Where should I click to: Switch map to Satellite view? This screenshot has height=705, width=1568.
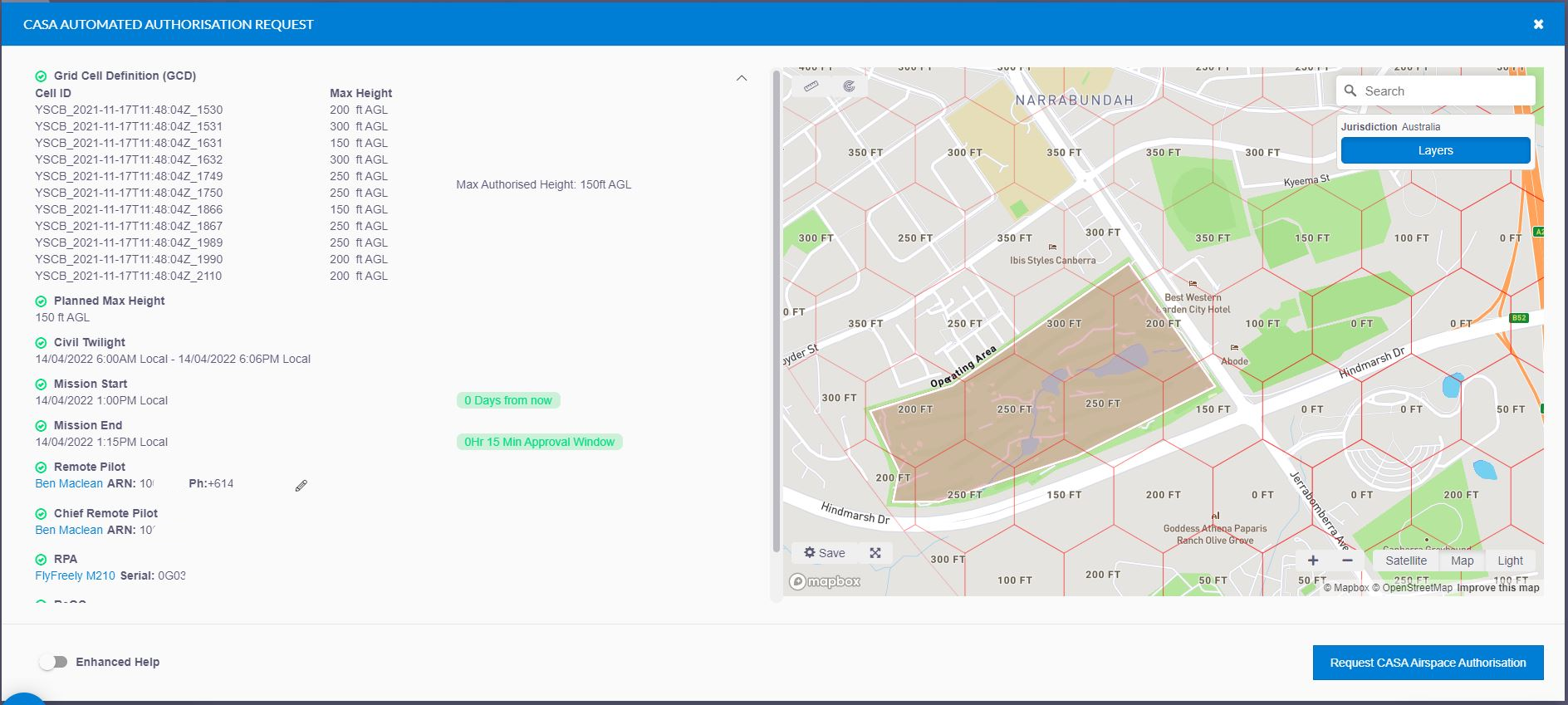(1406, 561)
